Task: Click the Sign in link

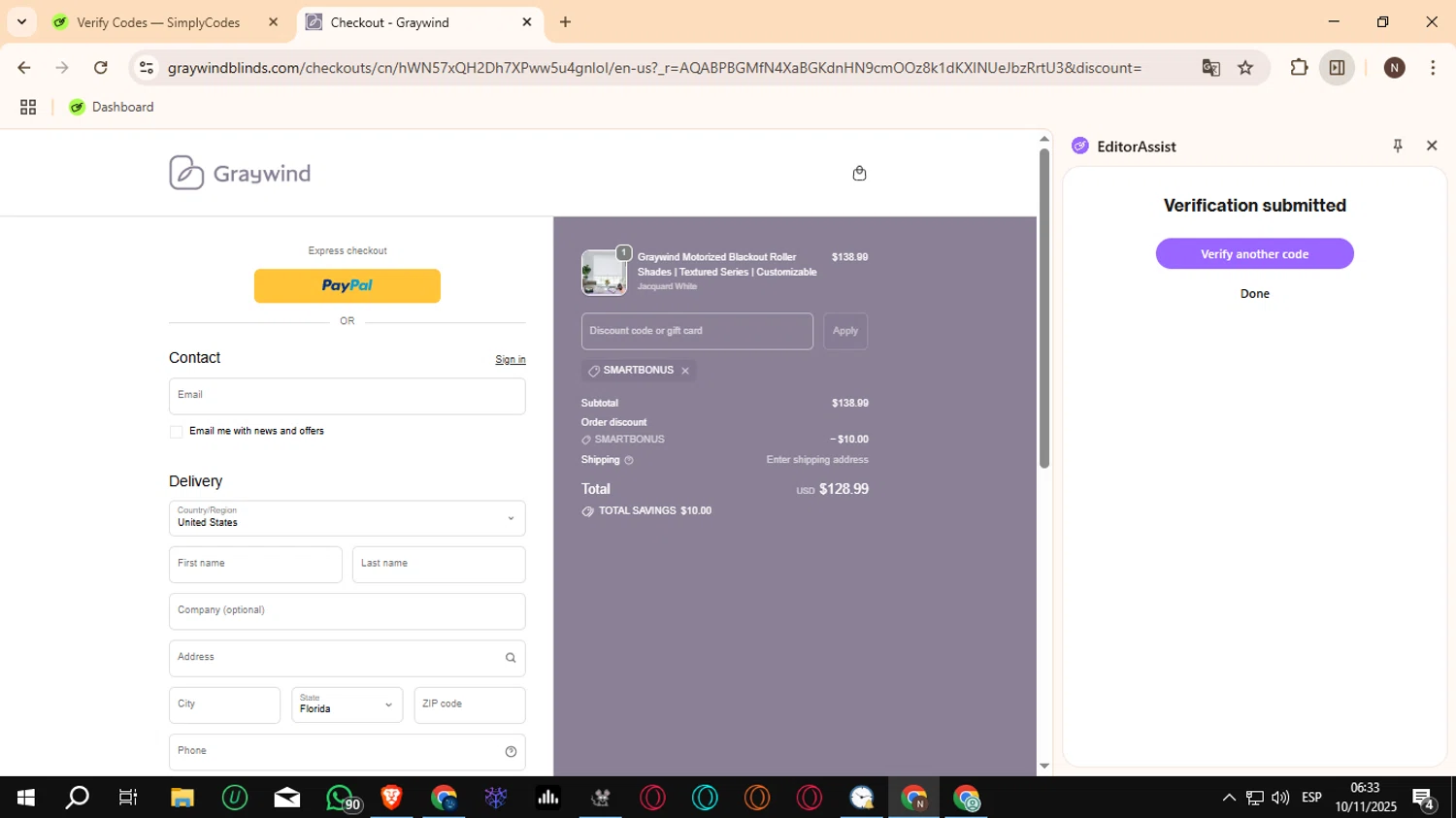Action: pos(511,359)
